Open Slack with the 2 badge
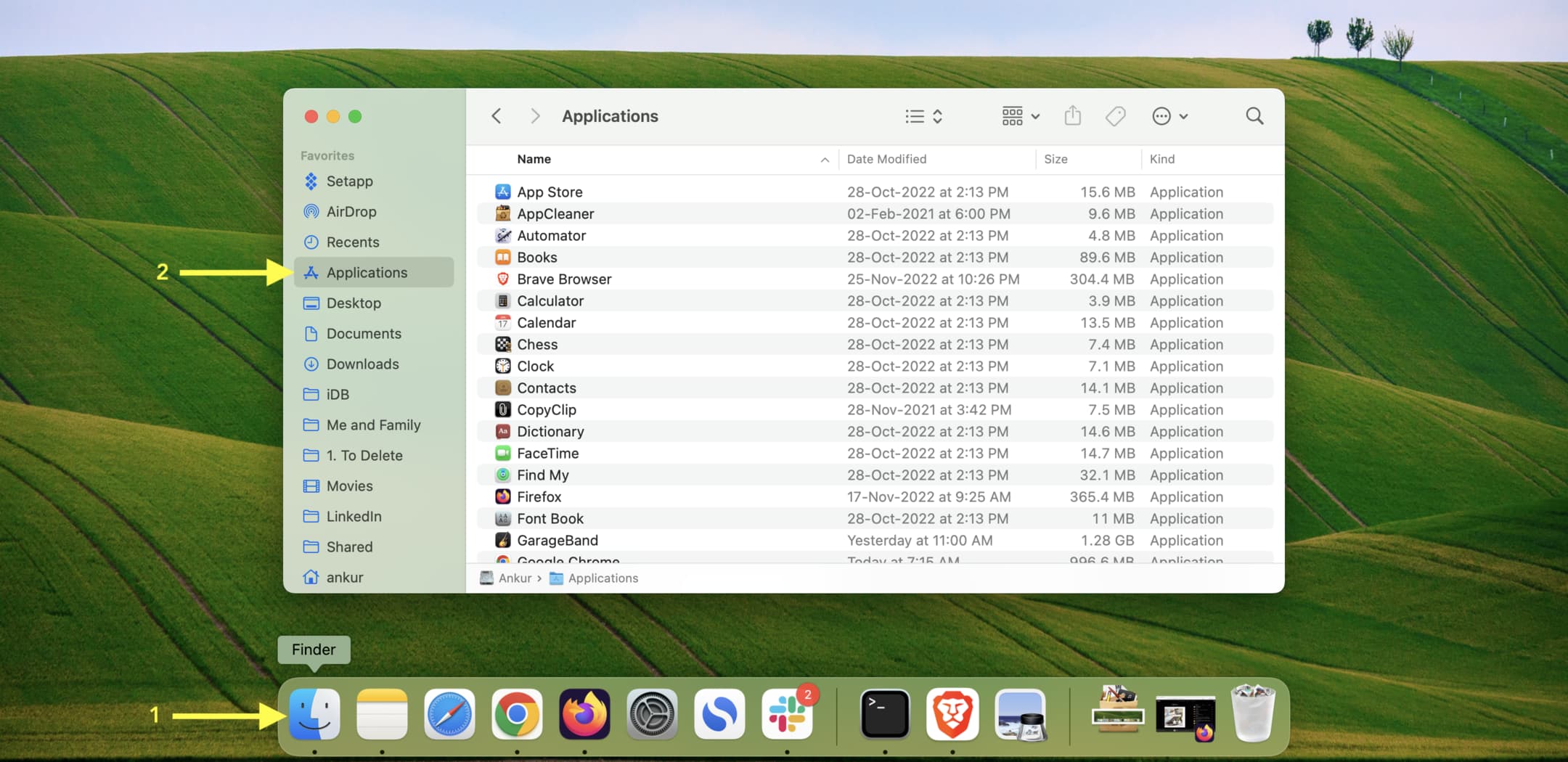This screenshot has width=1568, height=762. [788, 713]
